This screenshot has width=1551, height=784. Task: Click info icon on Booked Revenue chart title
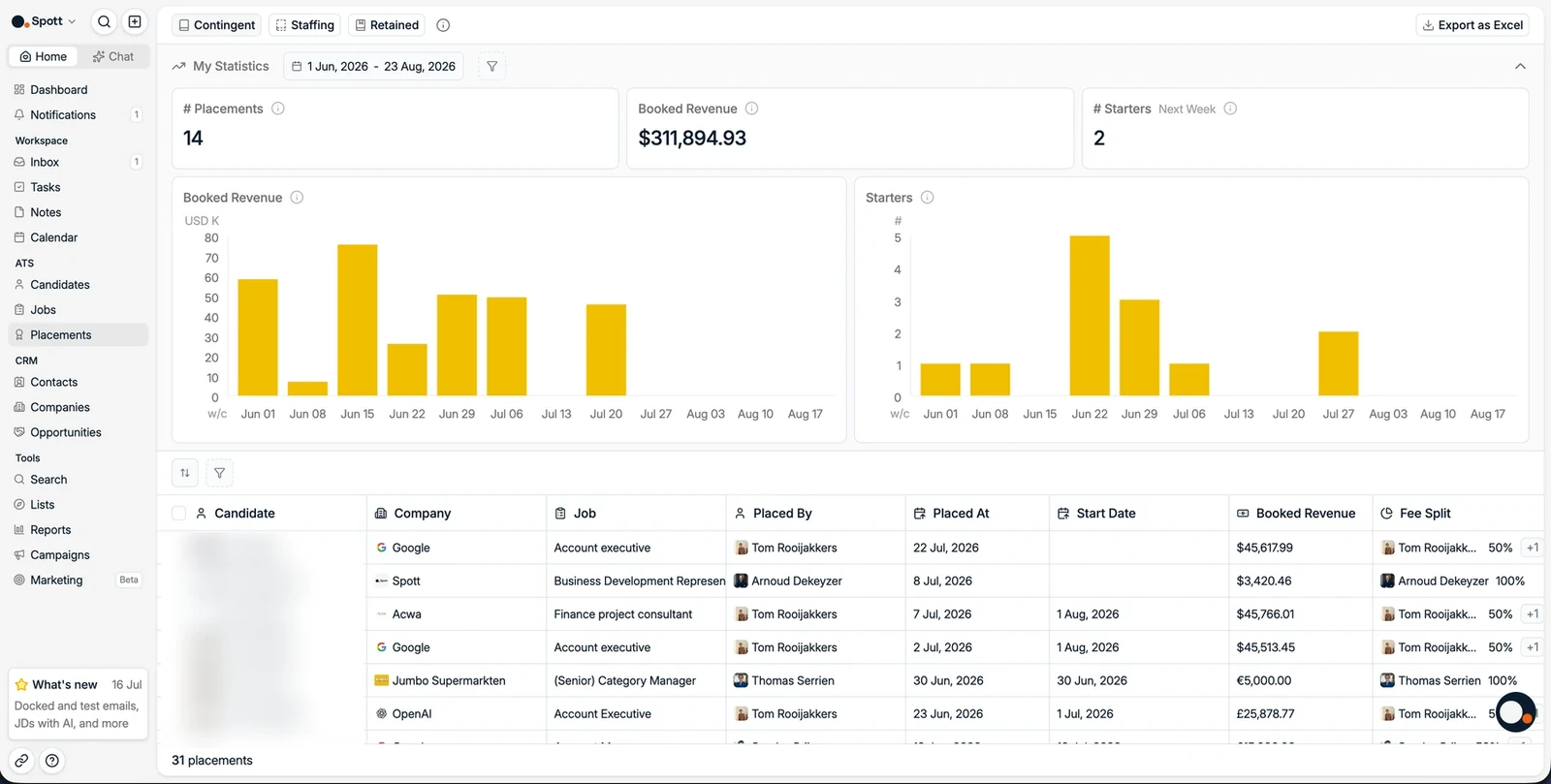coord(297,198)
